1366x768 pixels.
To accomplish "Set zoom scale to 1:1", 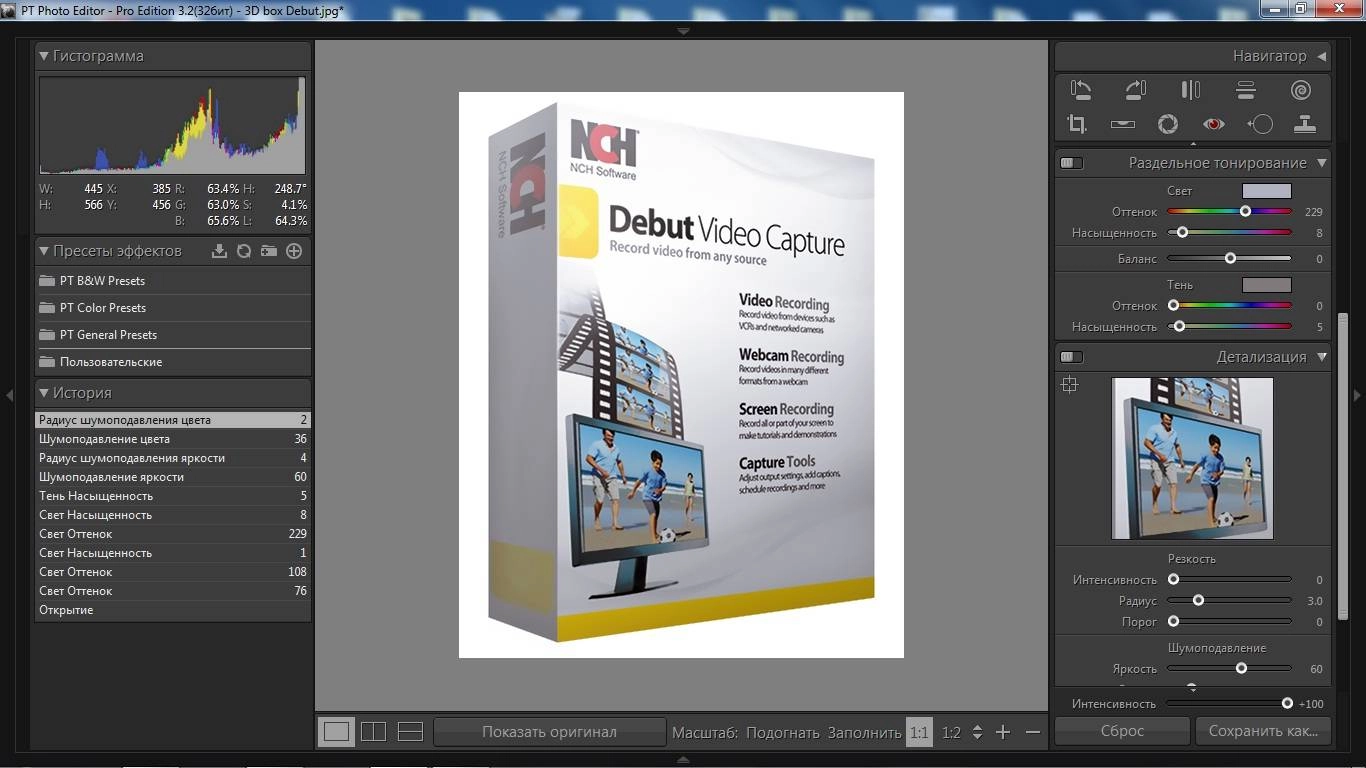I will tap(919, 732).
